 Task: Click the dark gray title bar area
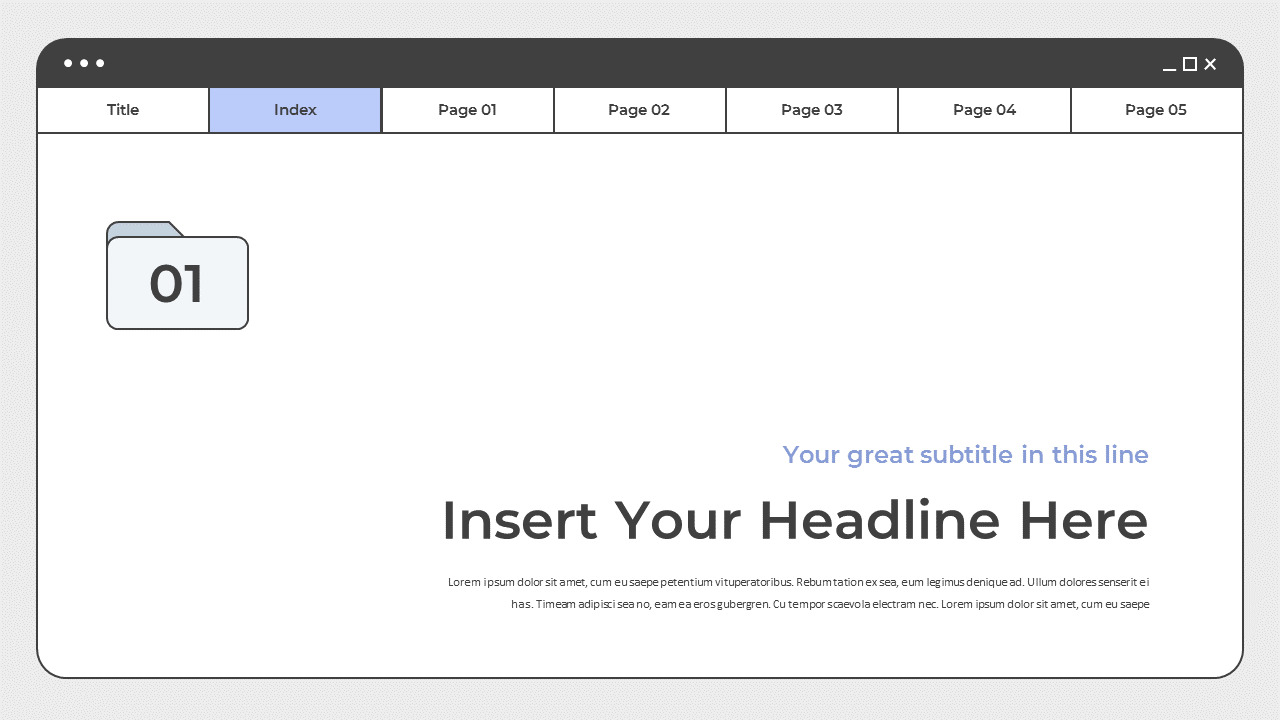[640, 63]
